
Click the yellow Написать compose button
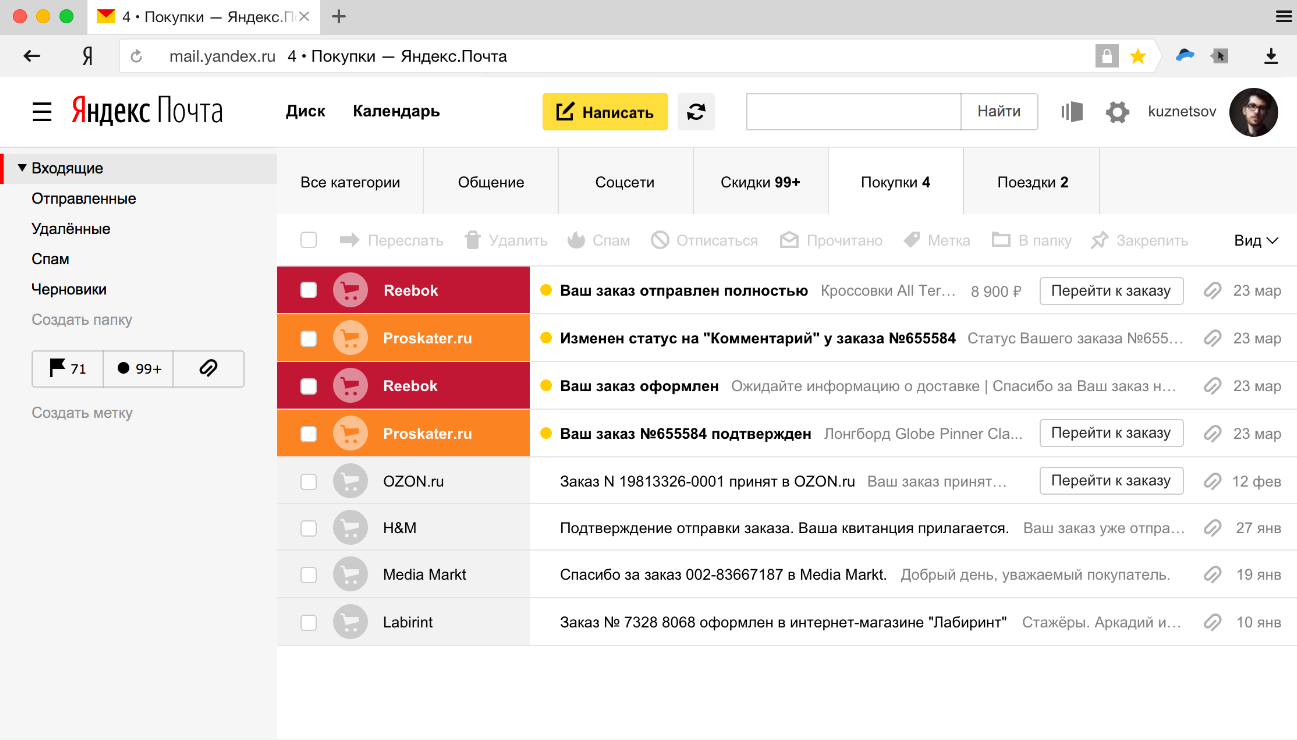pos(605,112)
